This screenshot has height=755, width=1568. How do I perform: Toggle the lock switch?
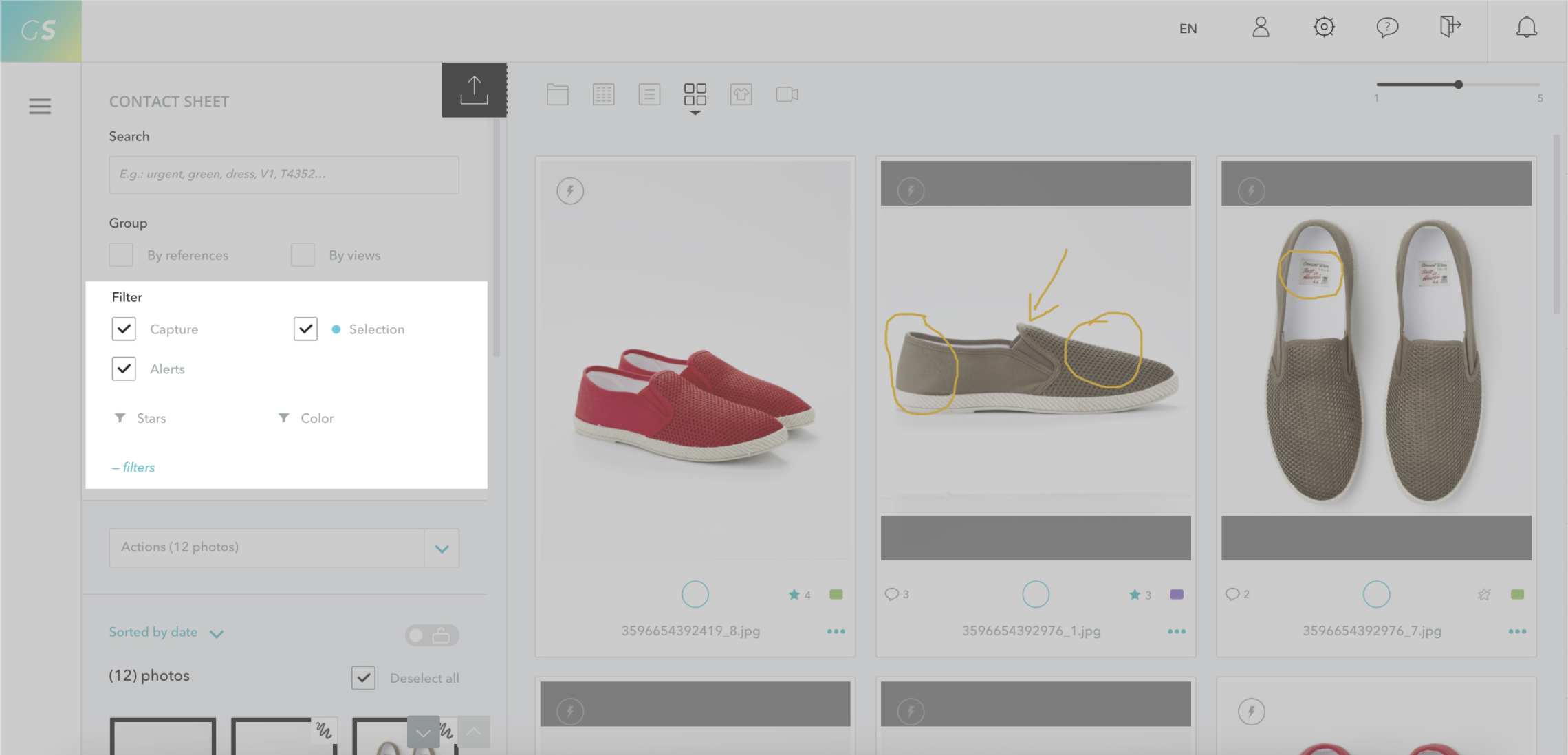click(x=431, y=635)
